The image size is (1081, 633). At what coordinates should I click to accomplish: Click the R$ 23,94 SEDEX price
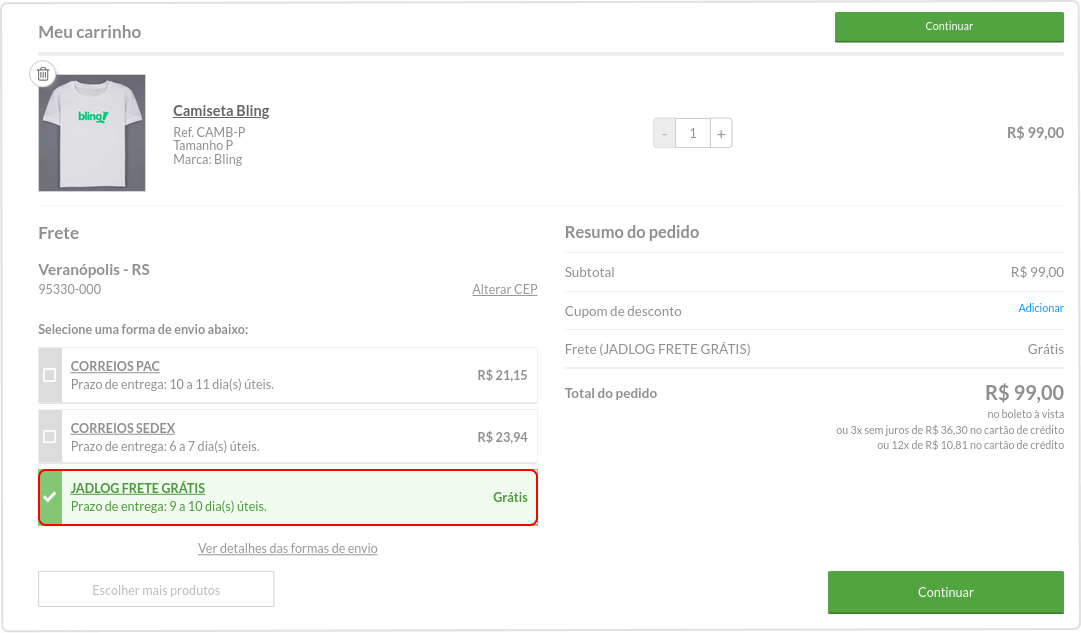(x=502, y=437)
